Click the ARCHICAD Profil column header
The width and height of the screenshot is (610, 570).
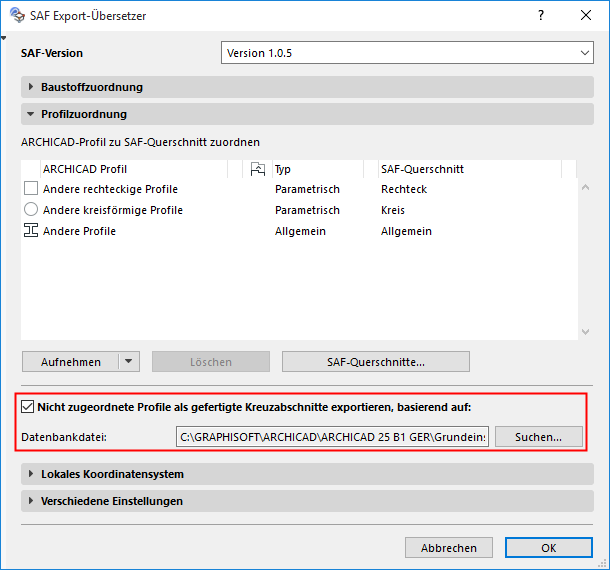coord(134,169)
